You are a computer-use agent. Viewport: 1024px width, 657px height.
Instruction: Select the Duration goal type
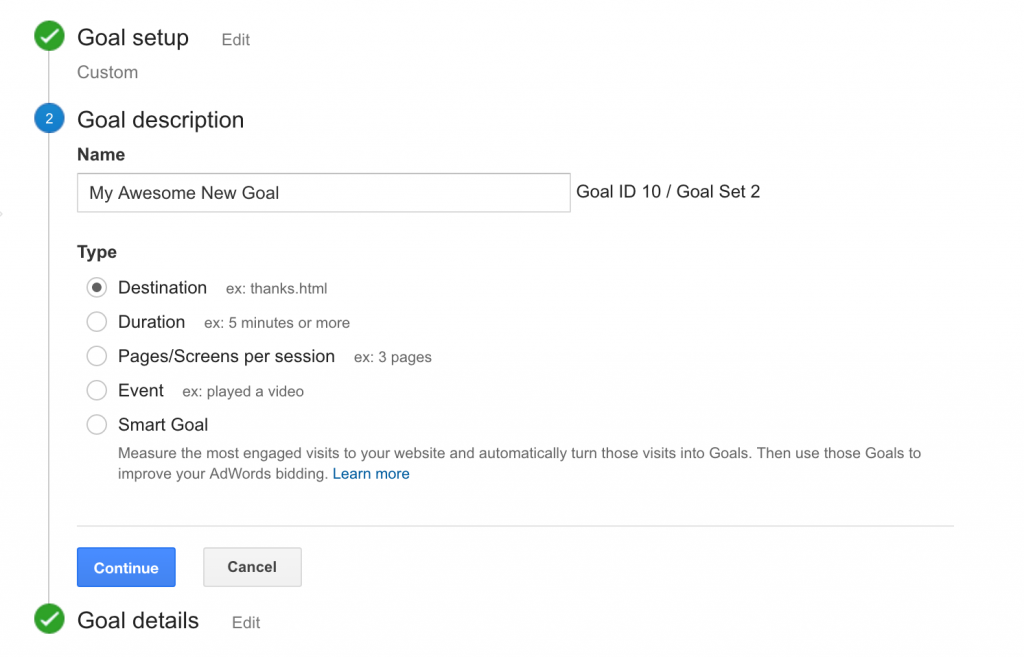click(x=97, y=322)
